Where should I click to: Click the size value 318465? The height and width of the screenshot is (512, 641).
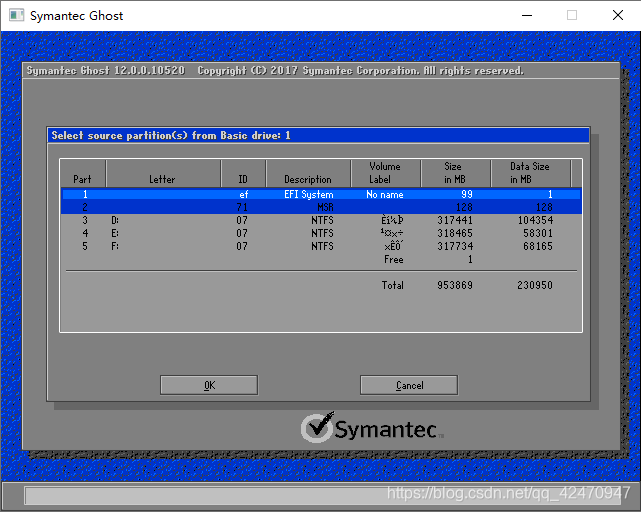click(455, 234)
